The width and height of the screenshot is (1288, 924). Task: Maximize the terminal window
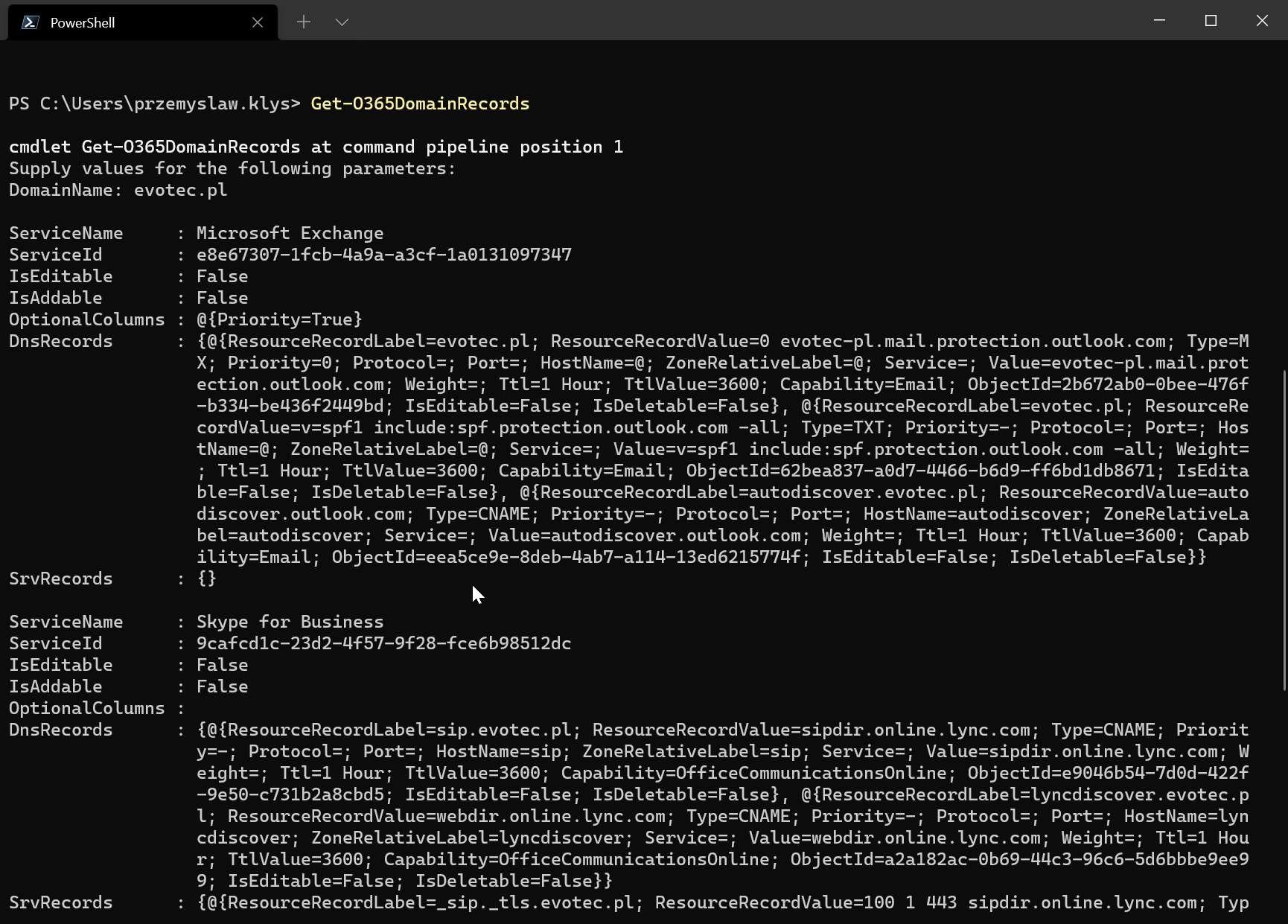tap(1211, 21)
